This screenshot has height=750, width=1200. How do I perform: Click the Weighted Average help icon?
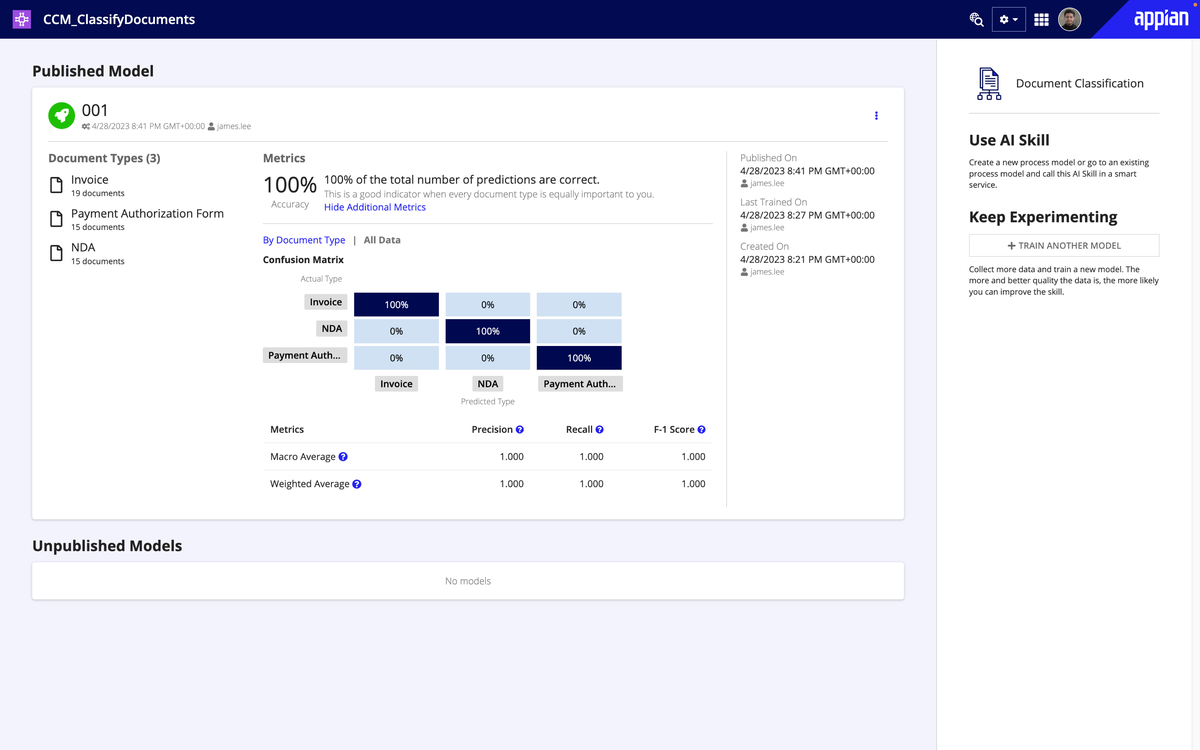pyautogui.click(x=357, y=484)
